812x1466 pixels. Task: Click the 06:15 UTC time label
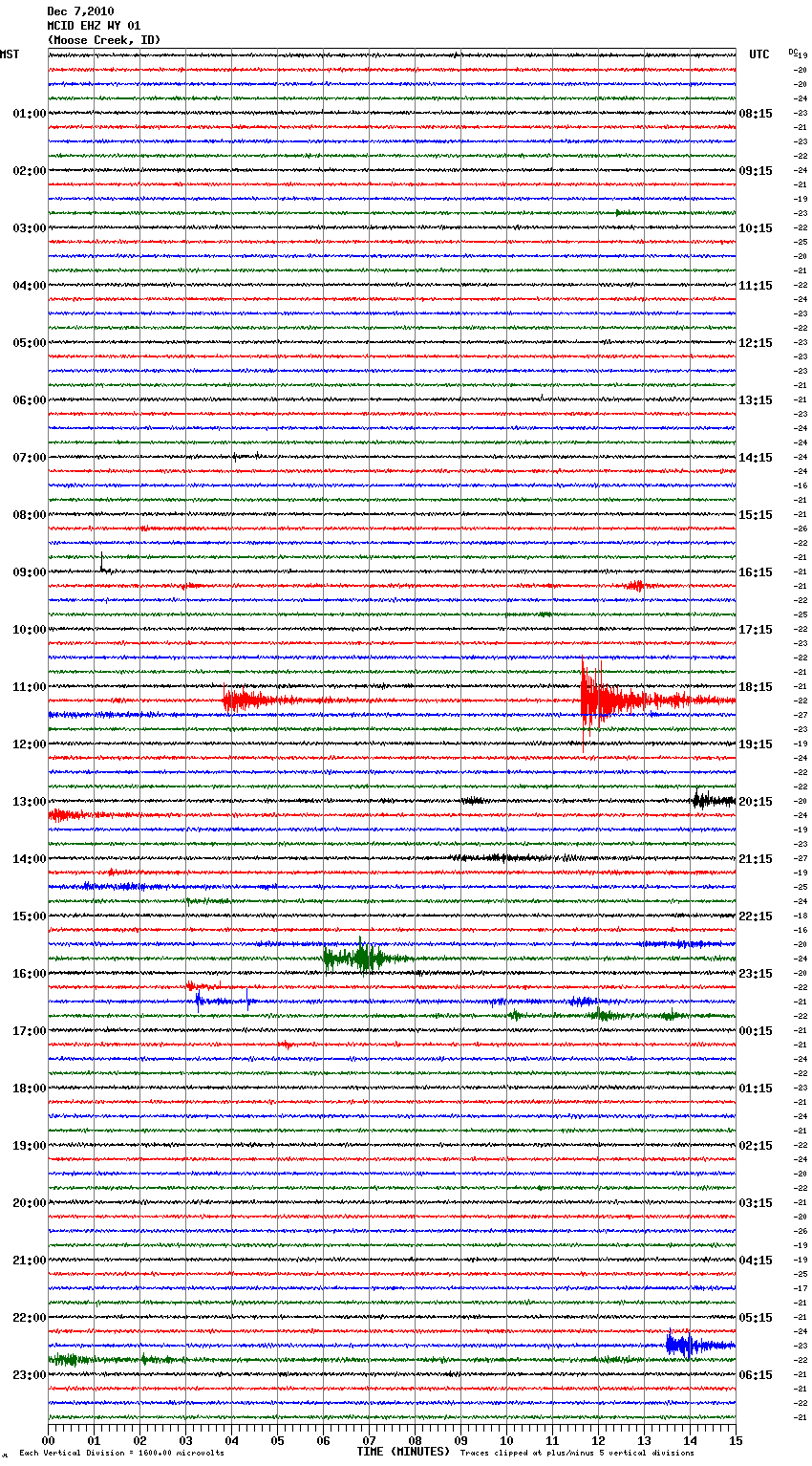pos(756,1375)
